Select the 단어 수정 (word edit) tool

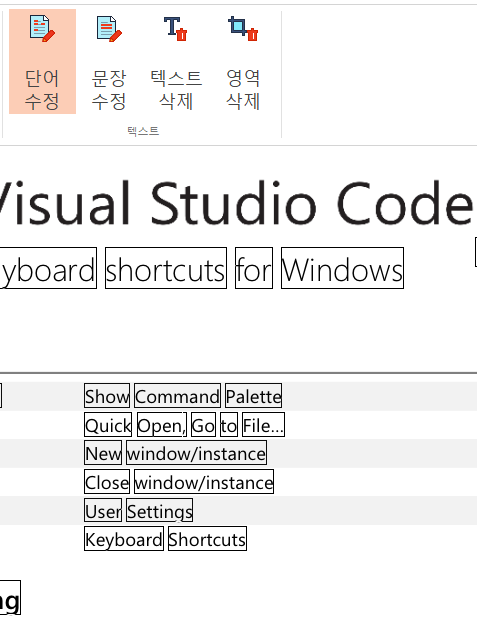pyautogui.click(x=42, y=62)
